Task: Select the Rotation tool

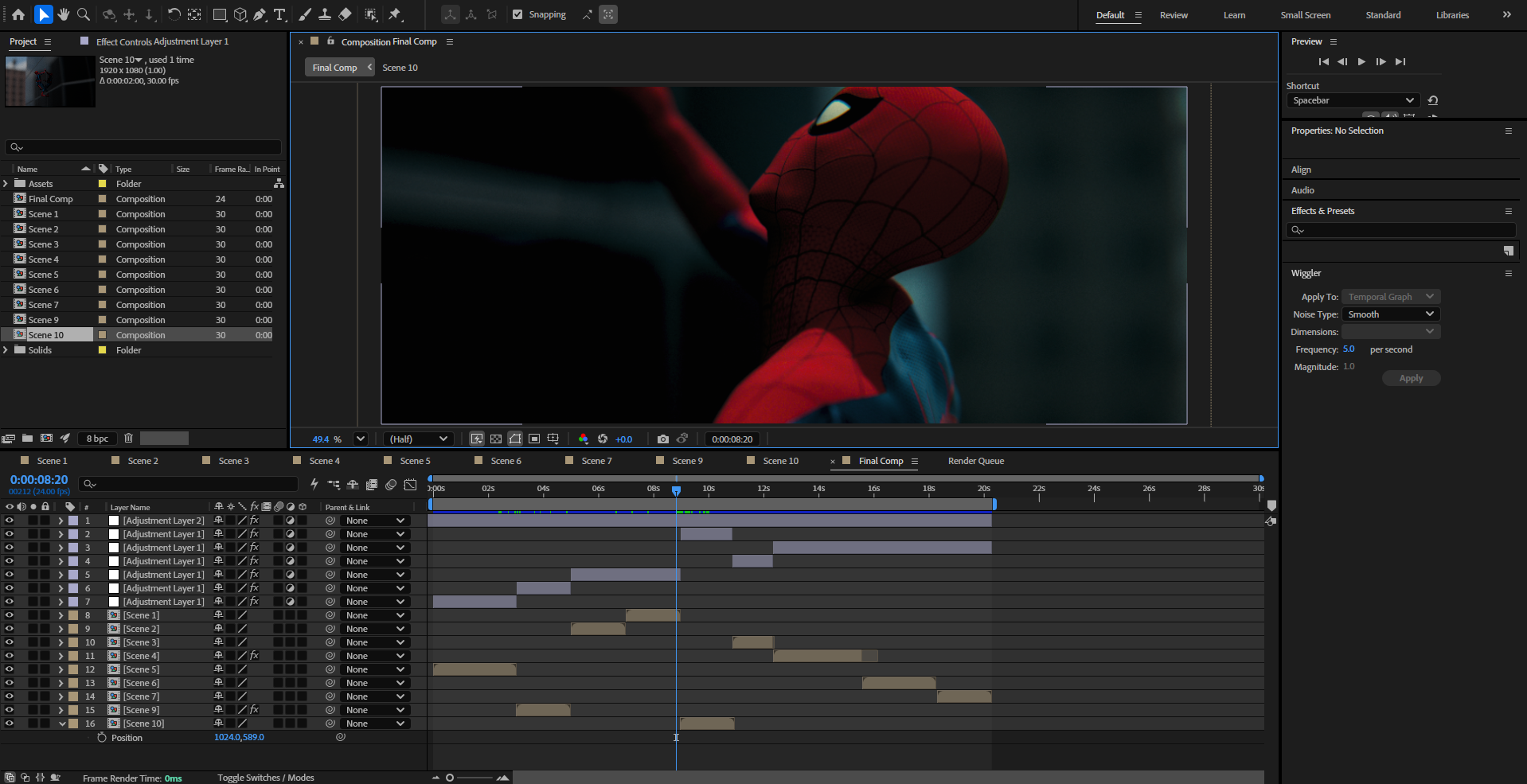Action: (174, 14)
